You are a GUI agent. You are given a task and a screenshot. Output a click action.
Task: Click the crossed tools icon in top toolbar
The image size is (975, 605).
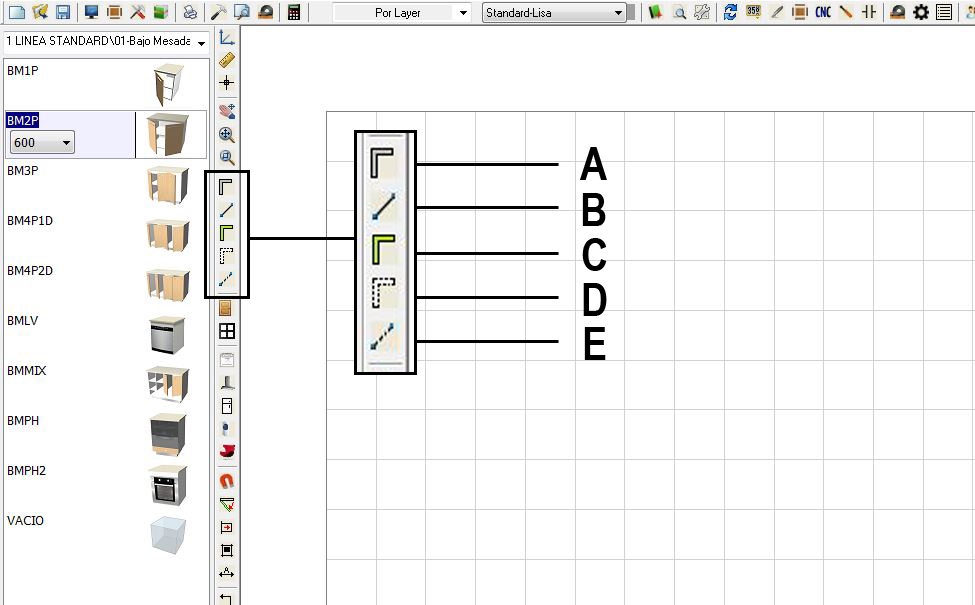click(137, 12)
